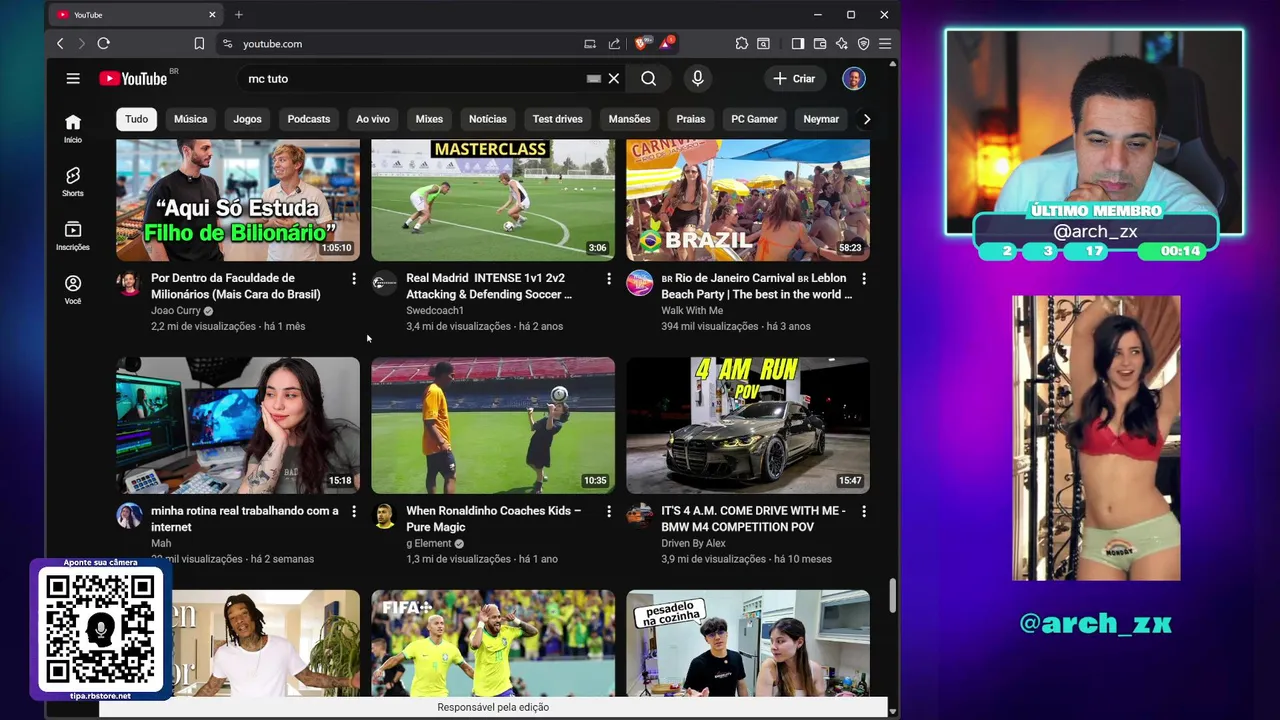Select the Podcasts filter chip
Viewport: 1280px width, 720px height.
[309, 119]
